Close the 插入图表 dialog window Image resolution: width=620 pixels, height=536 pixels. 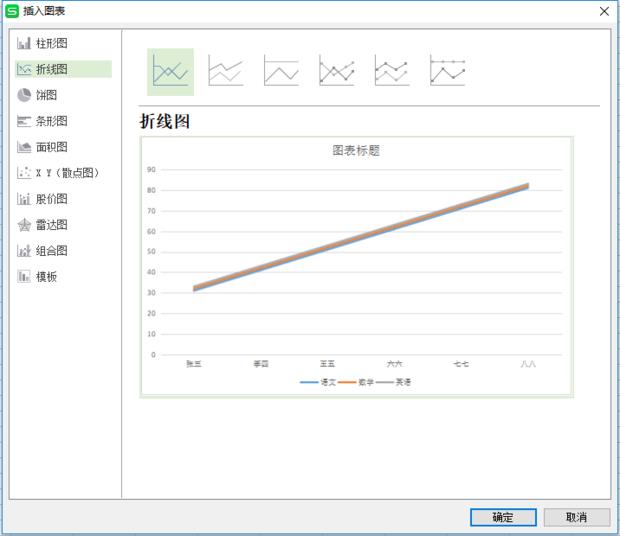(603, 11)
